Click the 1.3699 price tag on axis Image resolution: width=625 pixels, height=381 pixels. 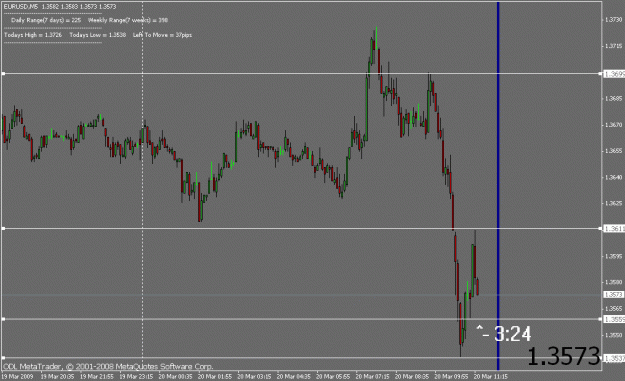point(614,74)
